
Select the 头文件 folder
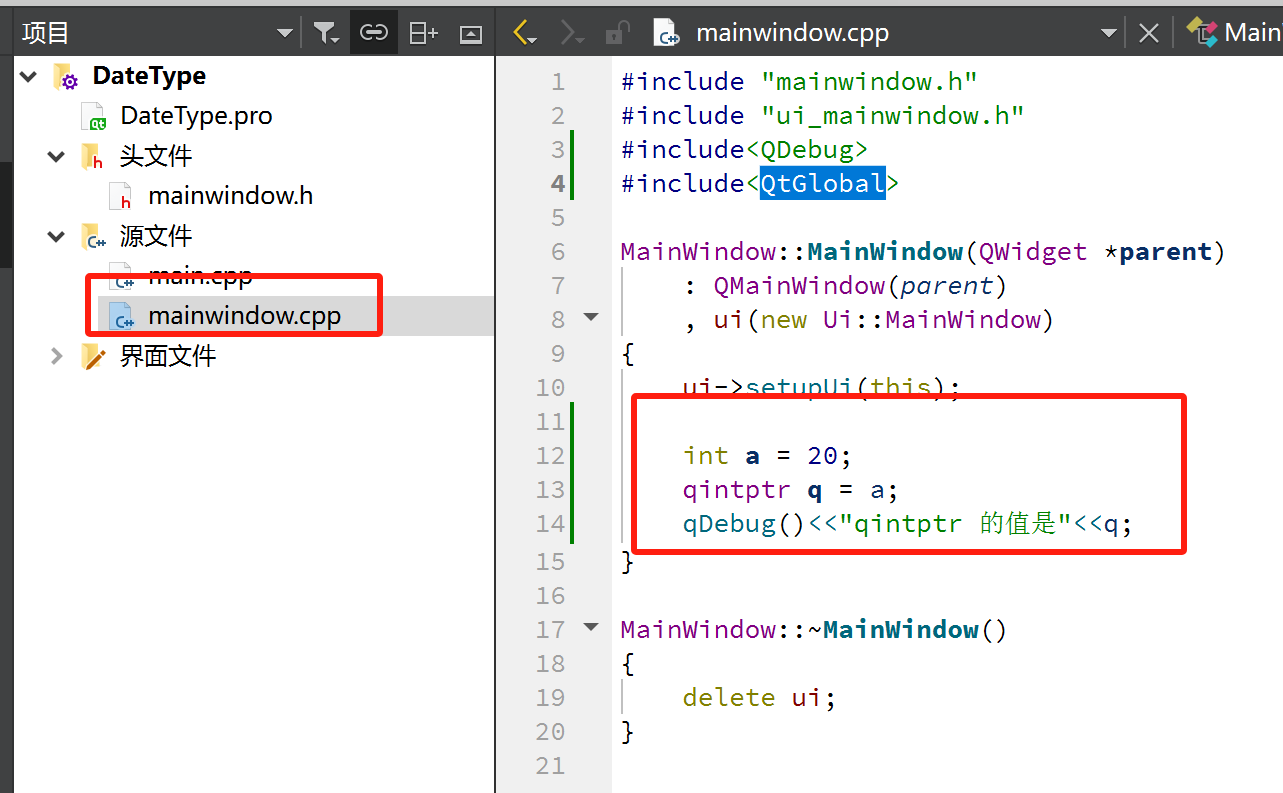point(156,156)
